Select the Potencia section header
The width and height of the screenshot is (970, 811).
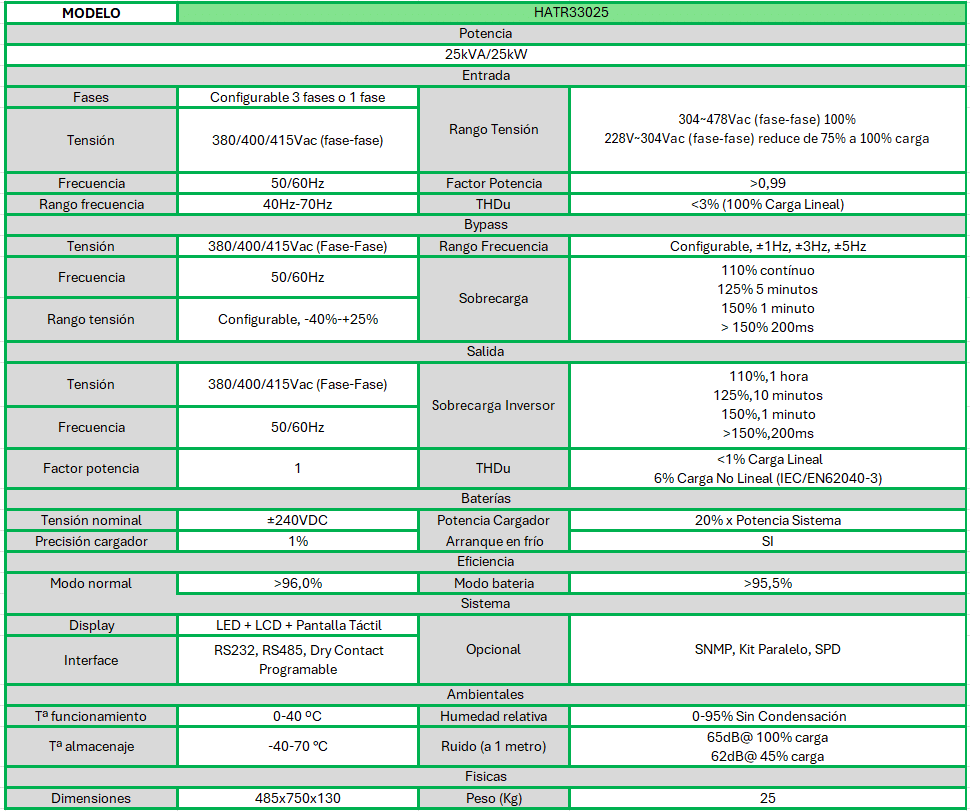tap(486, 33)
